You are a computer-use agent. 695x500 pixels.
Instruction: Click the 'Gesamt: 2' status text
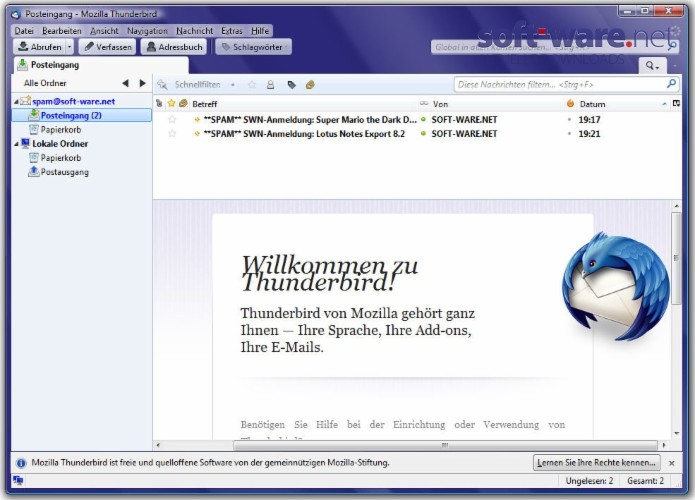[645, 481]
